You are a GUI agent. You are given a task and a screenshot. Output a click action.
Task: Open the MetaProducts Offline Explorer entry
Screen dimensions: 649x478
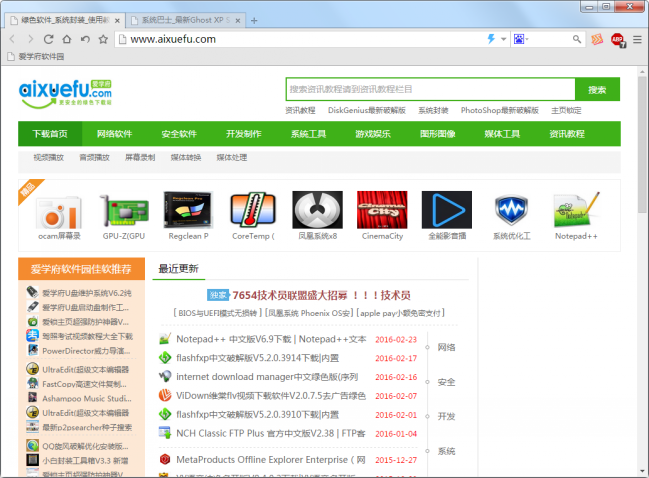coord(271,460)
